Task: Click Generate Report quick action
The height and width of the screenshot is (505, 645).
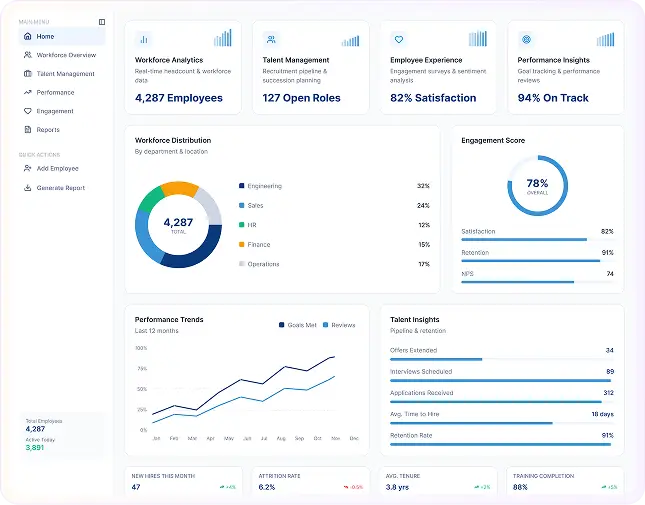Action: (x=62, y=188)
